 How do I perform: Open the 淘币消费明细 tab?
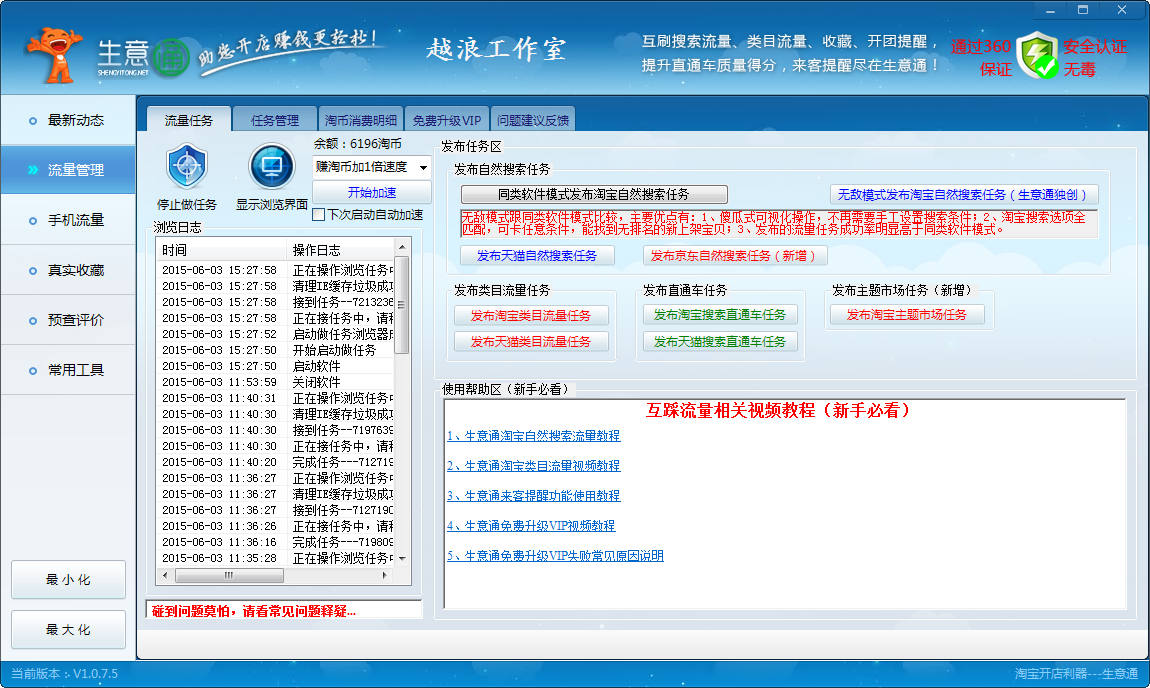click(361, 120)
